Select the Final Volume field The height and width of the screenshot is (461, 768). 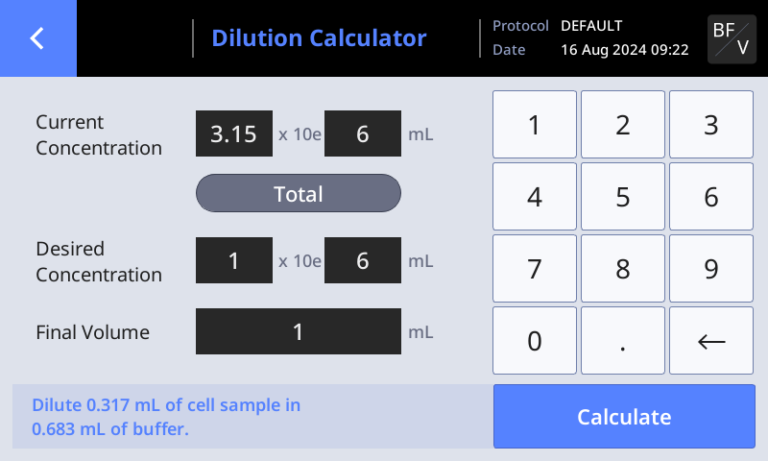[x=298, y=331]
